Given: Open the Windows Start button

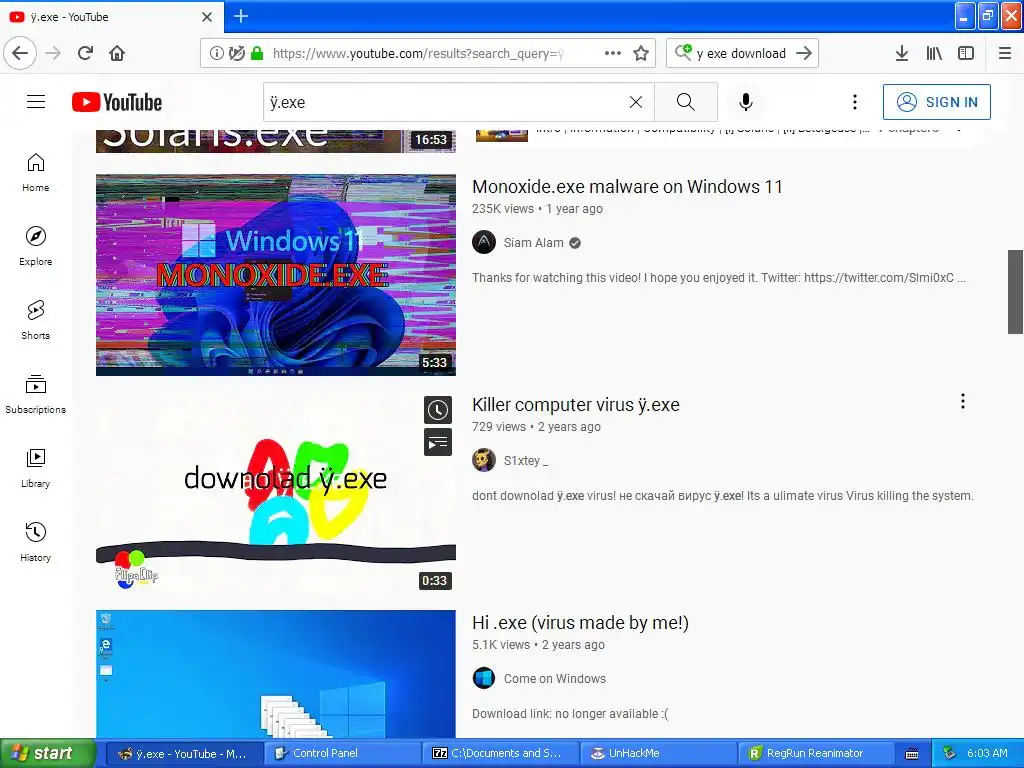Looking at the screenshot, I should click(x=47, y=754).
